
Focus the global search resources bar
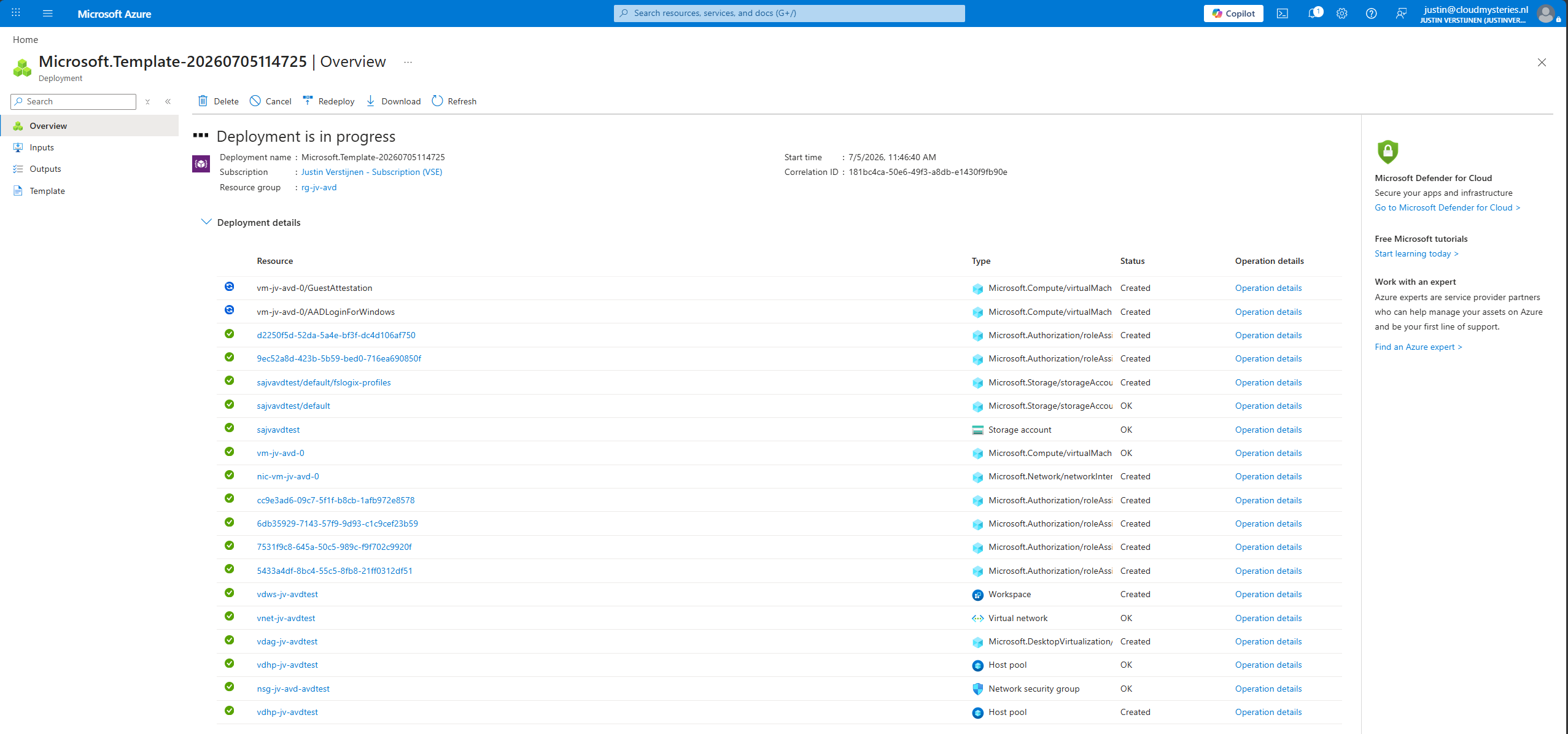pos(789,13)
